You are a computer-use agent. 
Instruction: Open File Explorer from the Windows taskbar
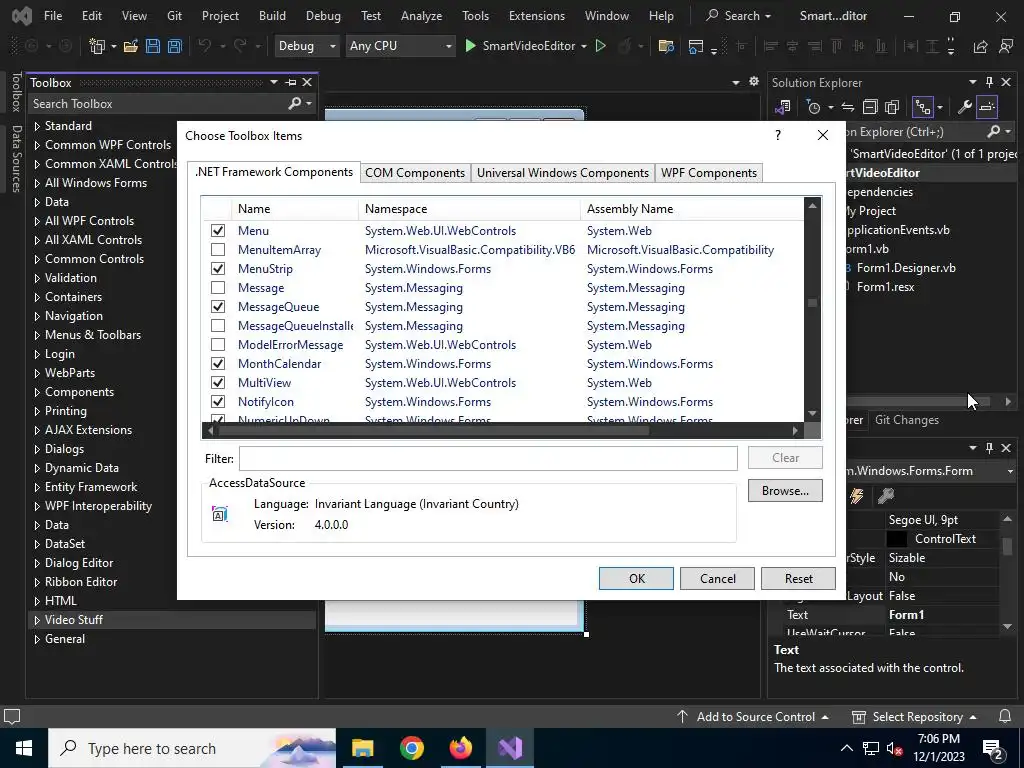362,748
